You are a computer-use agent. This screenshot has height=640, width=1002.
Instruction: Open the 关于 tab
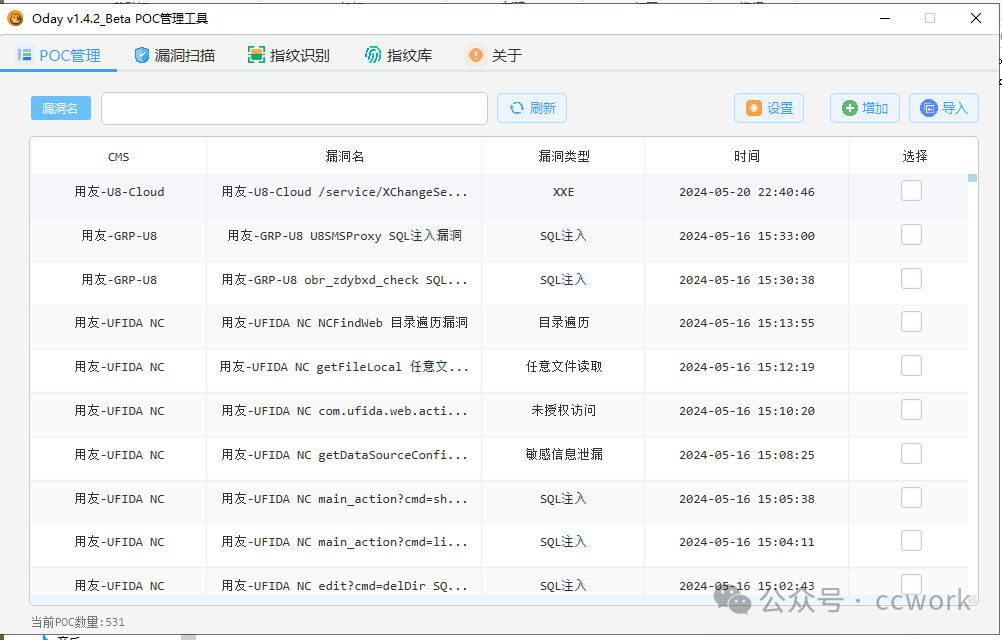[x=495, y=56]
